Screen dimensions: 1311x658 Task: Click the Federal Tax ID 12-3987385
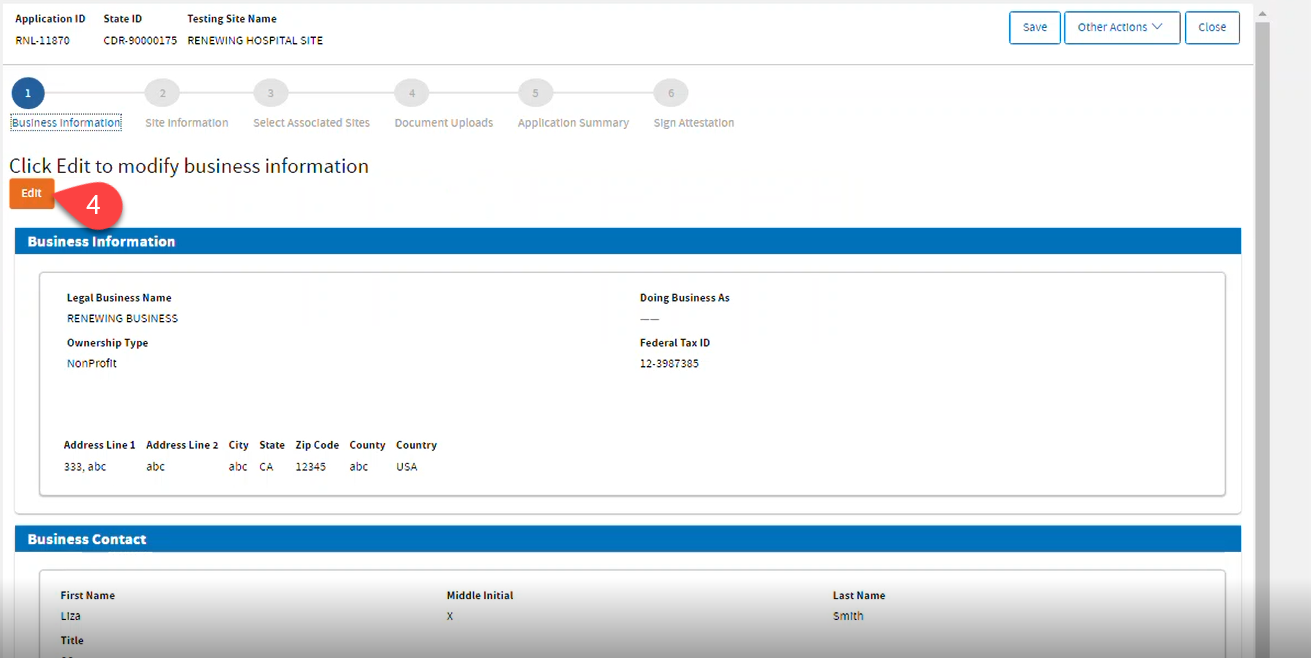pyautogui.click(x=669, y=364)
